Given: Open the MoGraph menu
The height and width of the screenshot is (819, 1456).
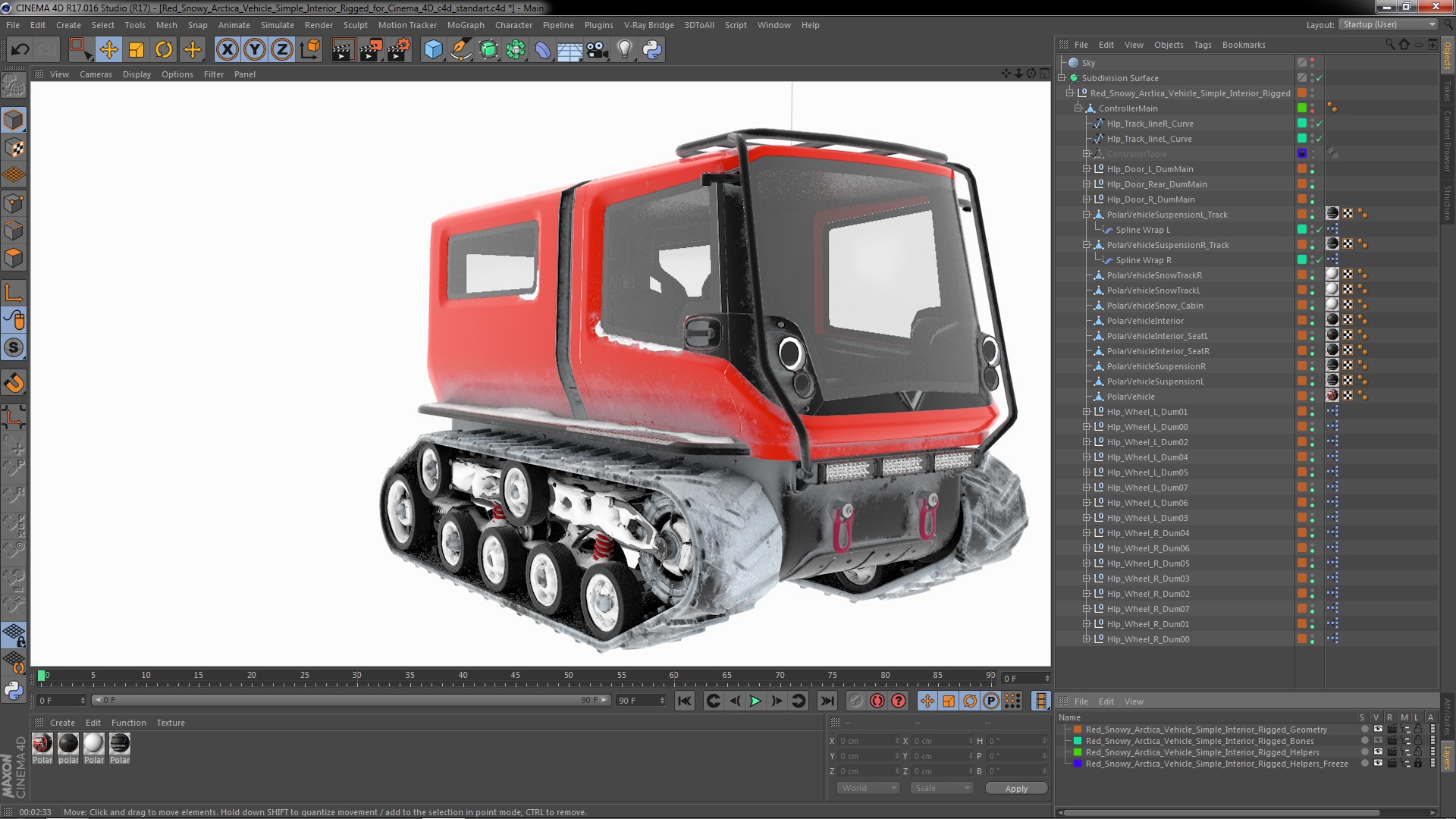Looking at the screenshot, I should [x=465, y=25].
